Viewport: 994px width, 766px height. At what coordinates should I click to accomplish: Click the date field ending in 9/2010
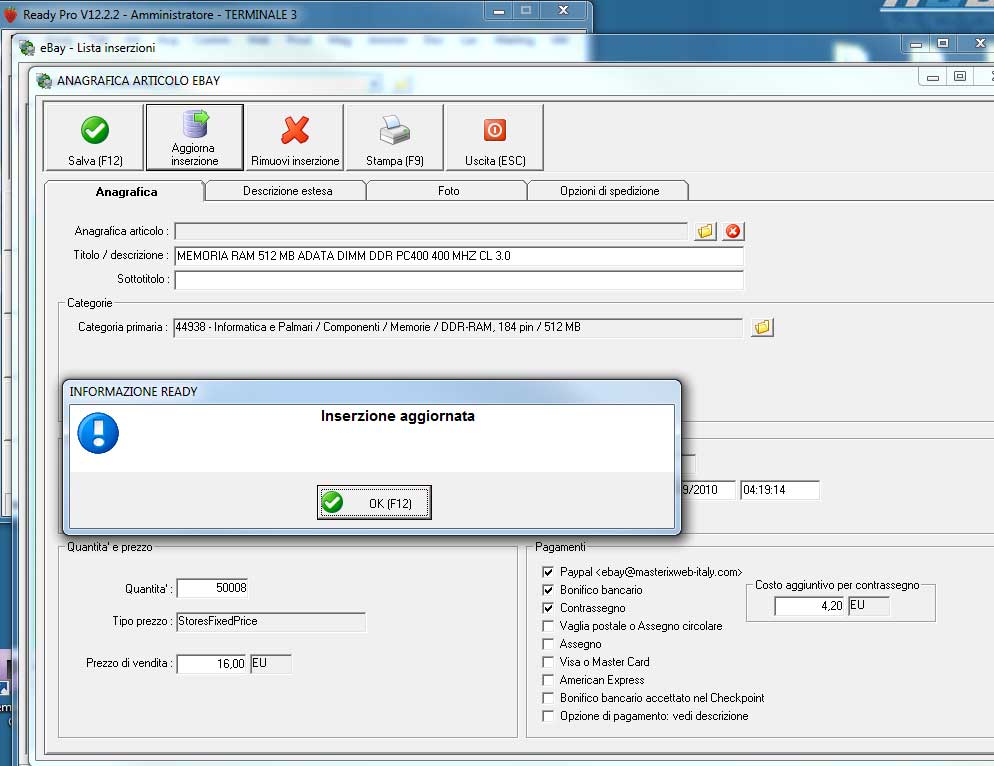tap(708, 490)
